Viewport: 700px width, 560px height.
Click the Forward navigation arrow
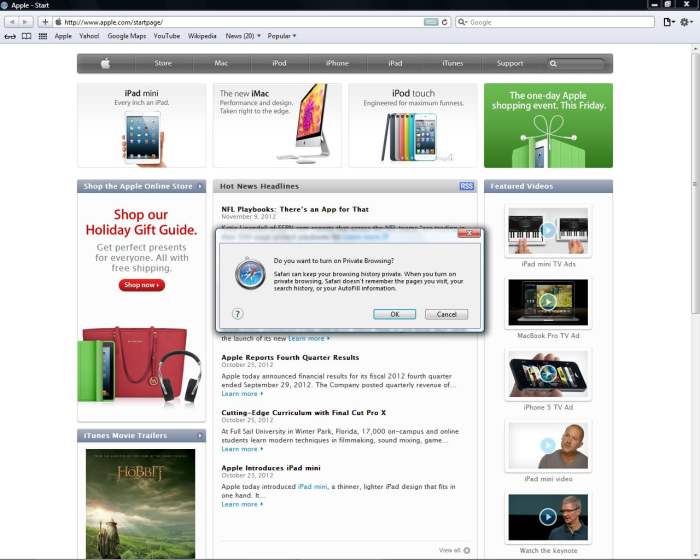click(25, 22)
